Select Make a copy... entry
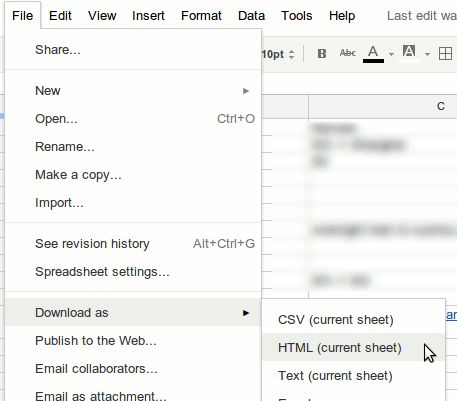This screenshot has height=401, width=457. 133,175
